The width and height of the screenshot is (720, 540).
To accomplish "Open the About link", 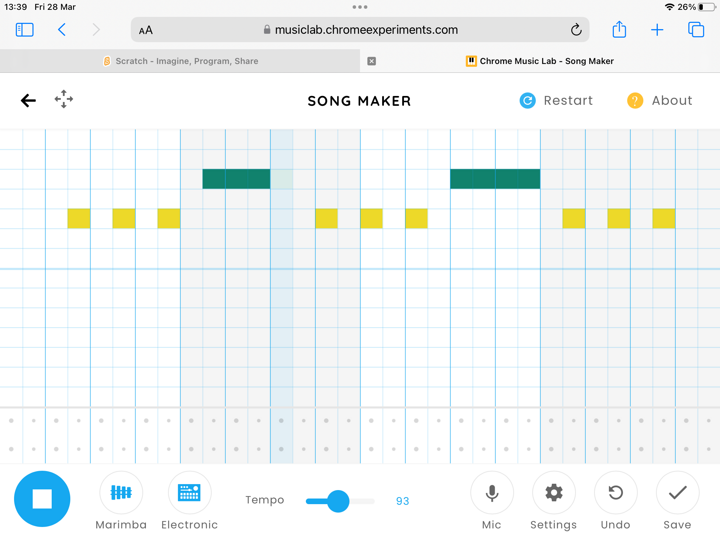I will (660, 101).
